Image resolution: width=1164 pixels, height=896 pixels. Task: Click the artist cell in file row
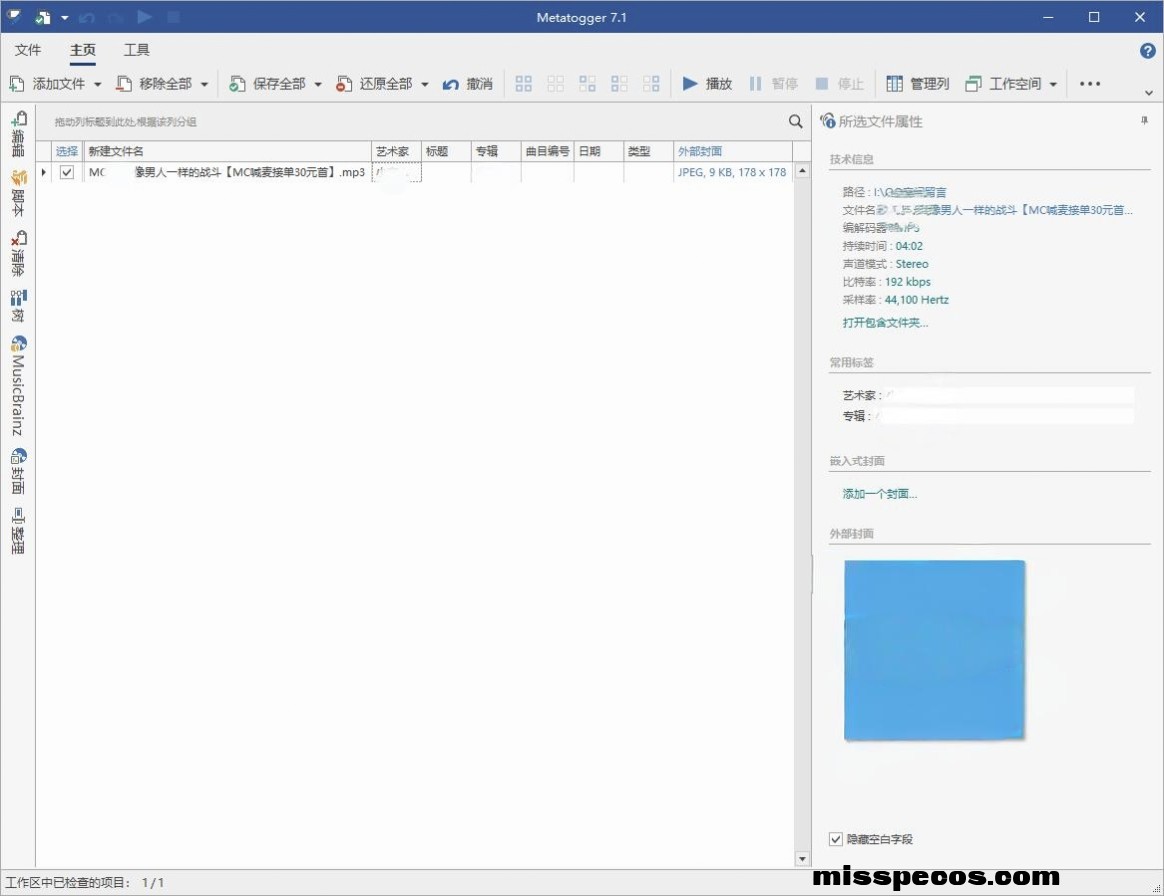point(396,172)
